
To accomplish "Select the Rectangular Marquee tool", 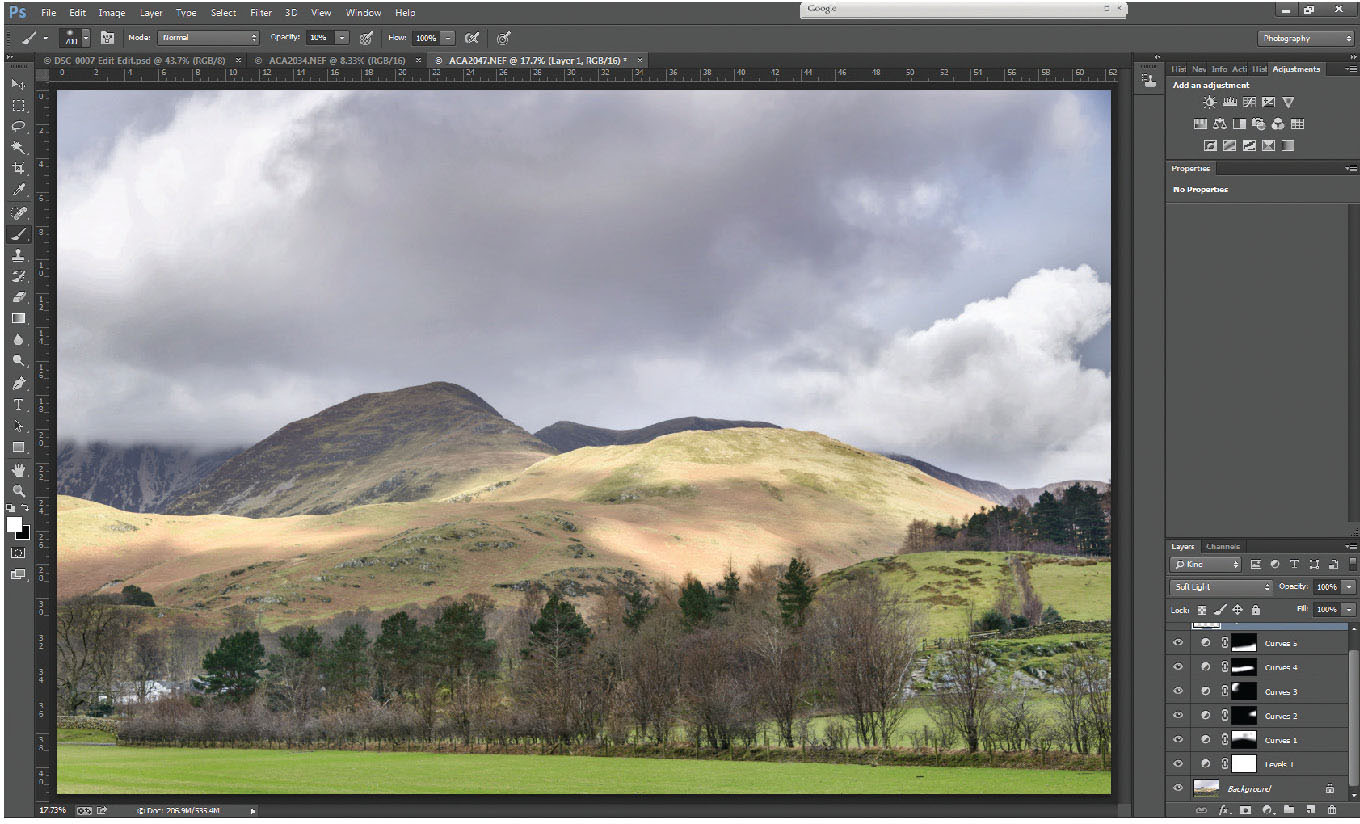I will pos(18,104).
